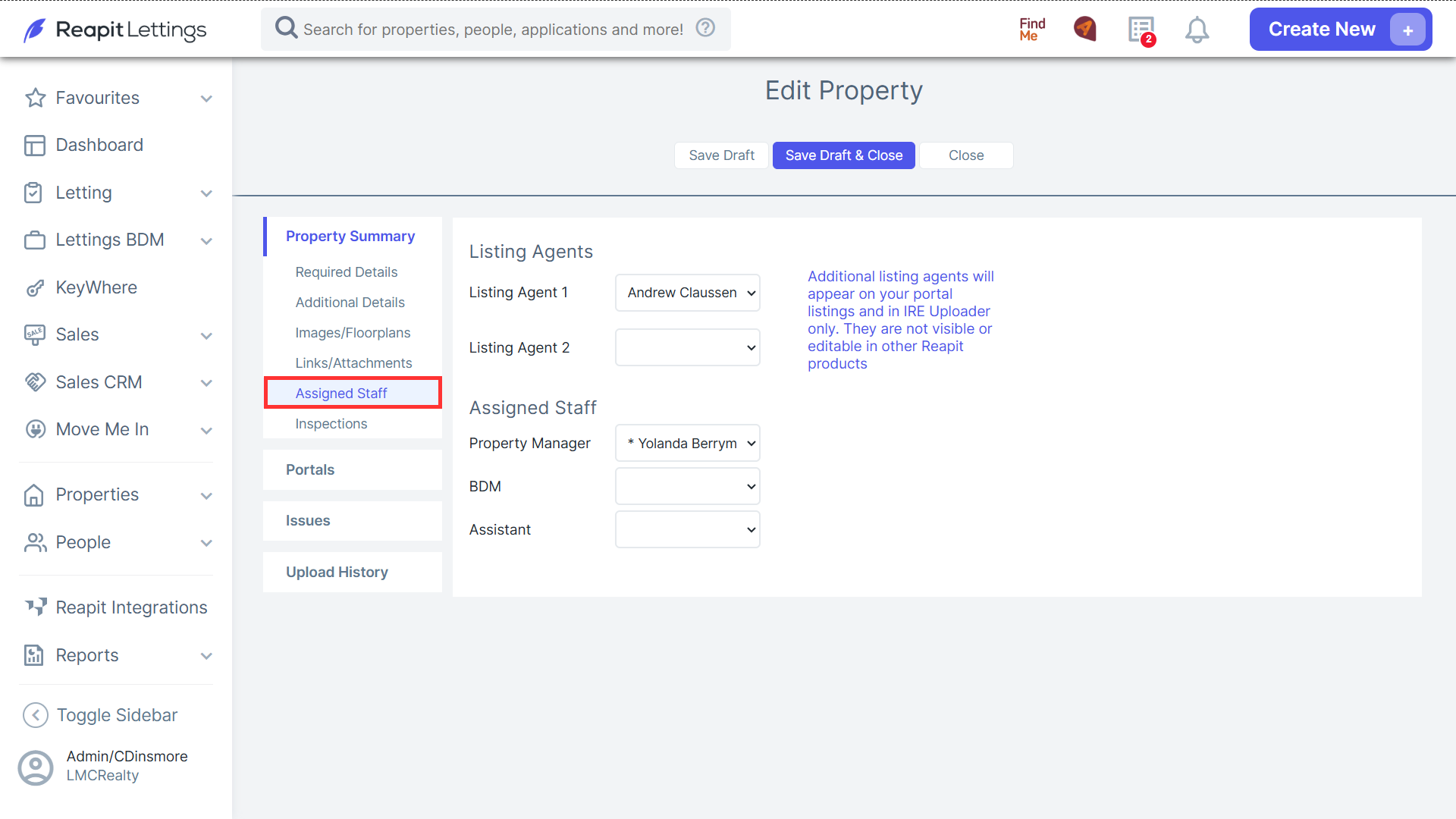The height and width of the screenshot is (819, 1456).
Task: Click the Toggle Sidebar arrow icon
Action: (36, 715)
